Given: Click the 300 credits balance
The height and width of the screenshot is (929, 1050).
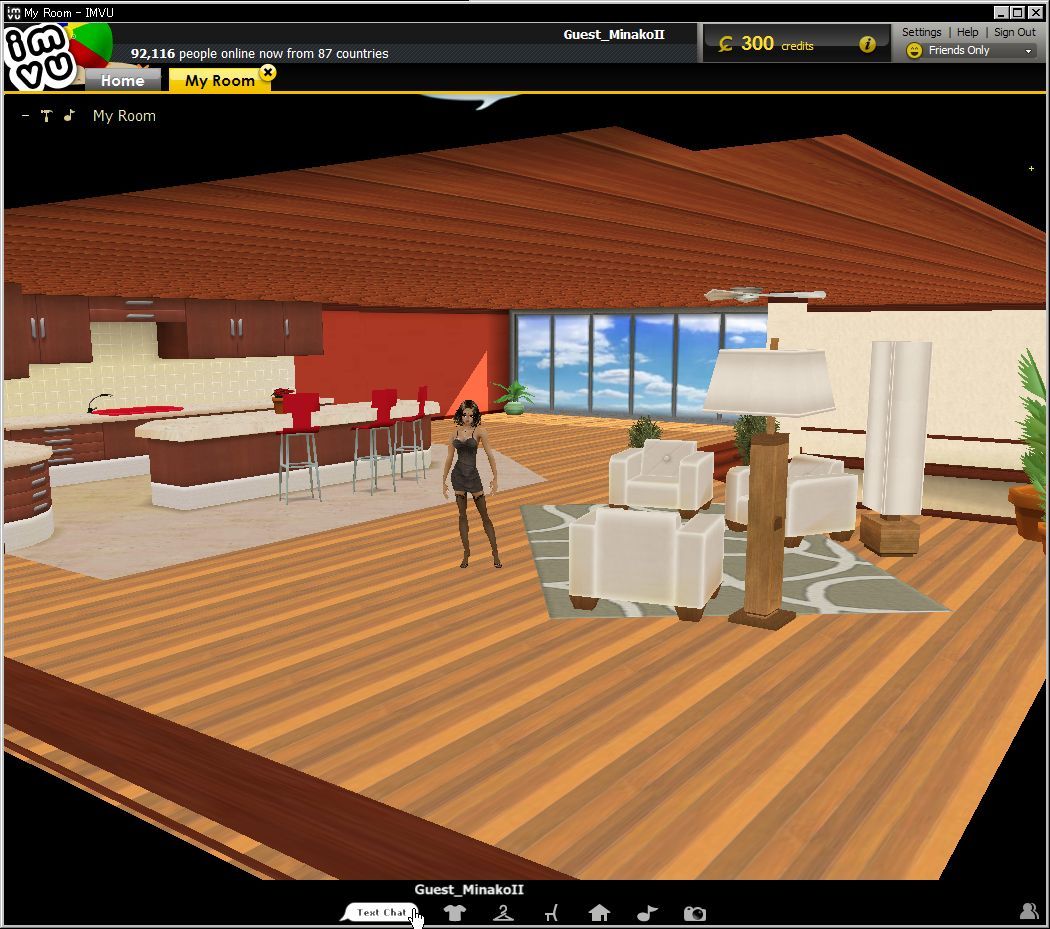Looking at the screenshot, I should (x=766, y=44).
